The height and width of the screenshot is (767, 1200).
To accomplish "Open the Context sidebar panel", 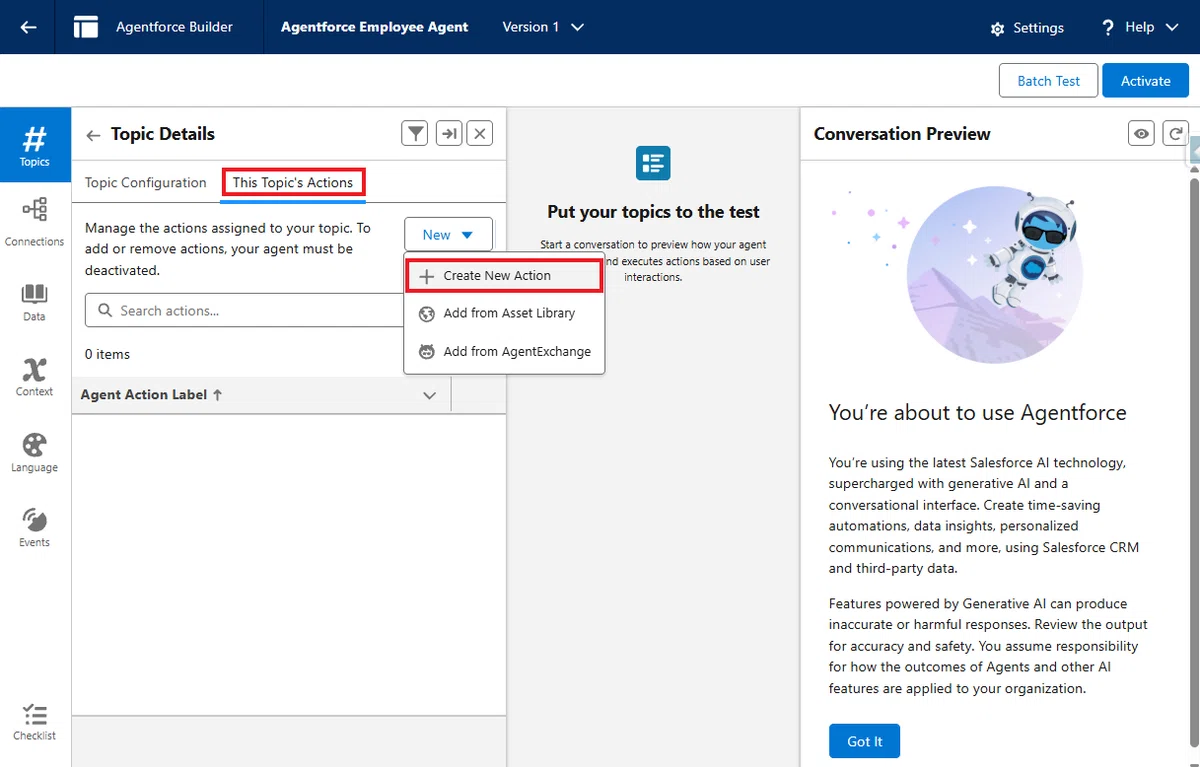I will (x=35, y=377).
